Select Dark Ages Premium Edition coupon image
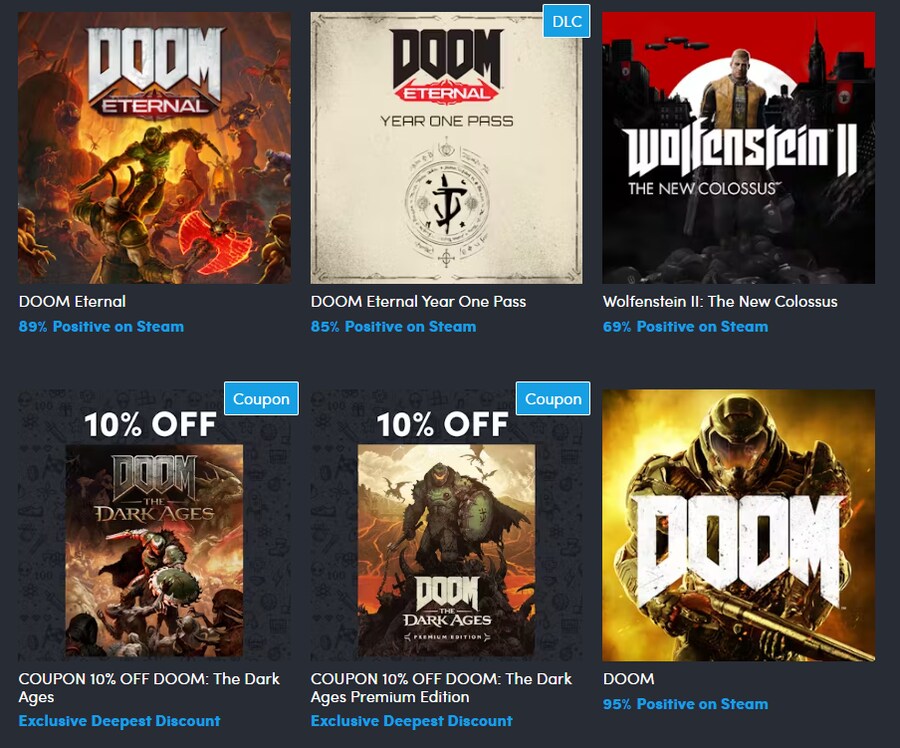 (x=447, y=525)
